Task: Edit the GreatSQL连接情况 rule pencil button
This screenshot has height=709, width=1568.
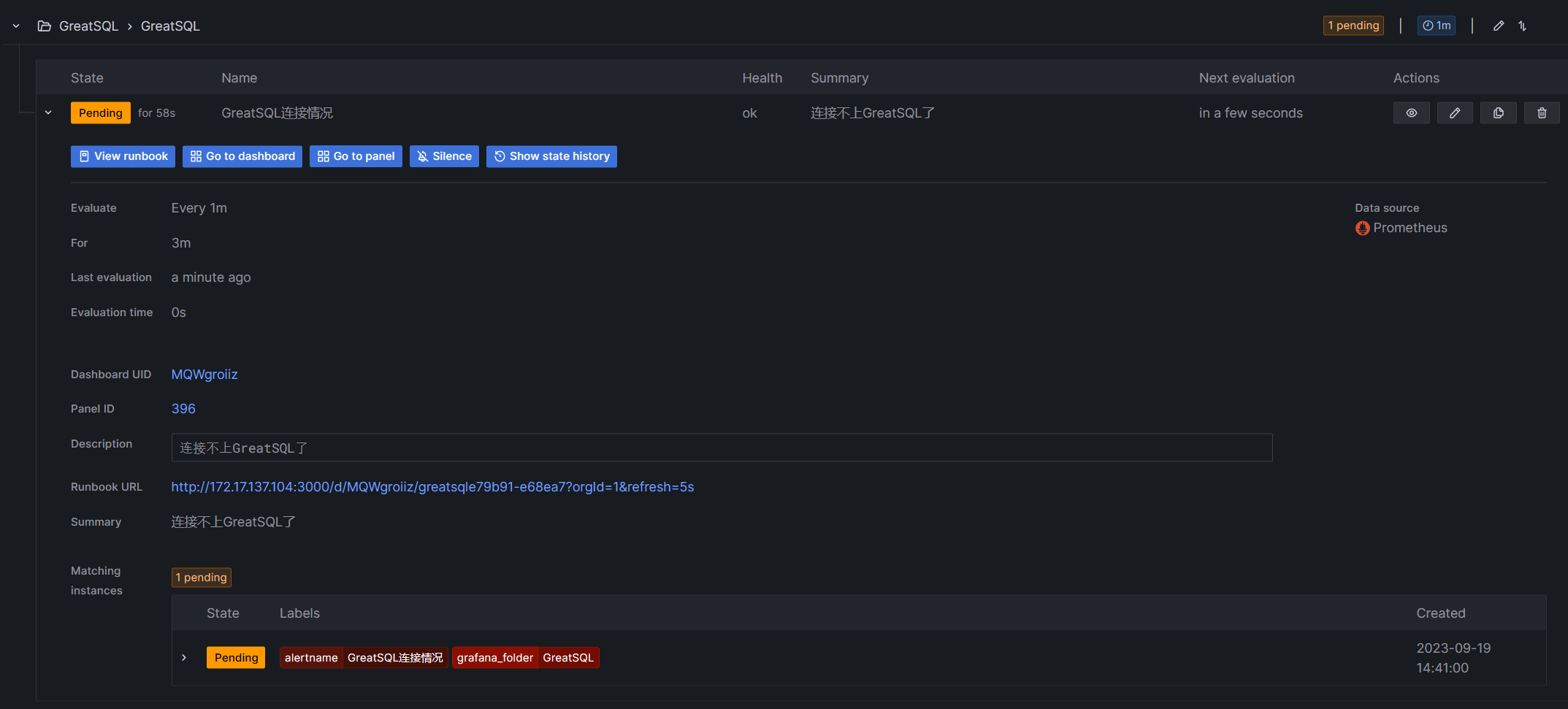Action: 1455,113
